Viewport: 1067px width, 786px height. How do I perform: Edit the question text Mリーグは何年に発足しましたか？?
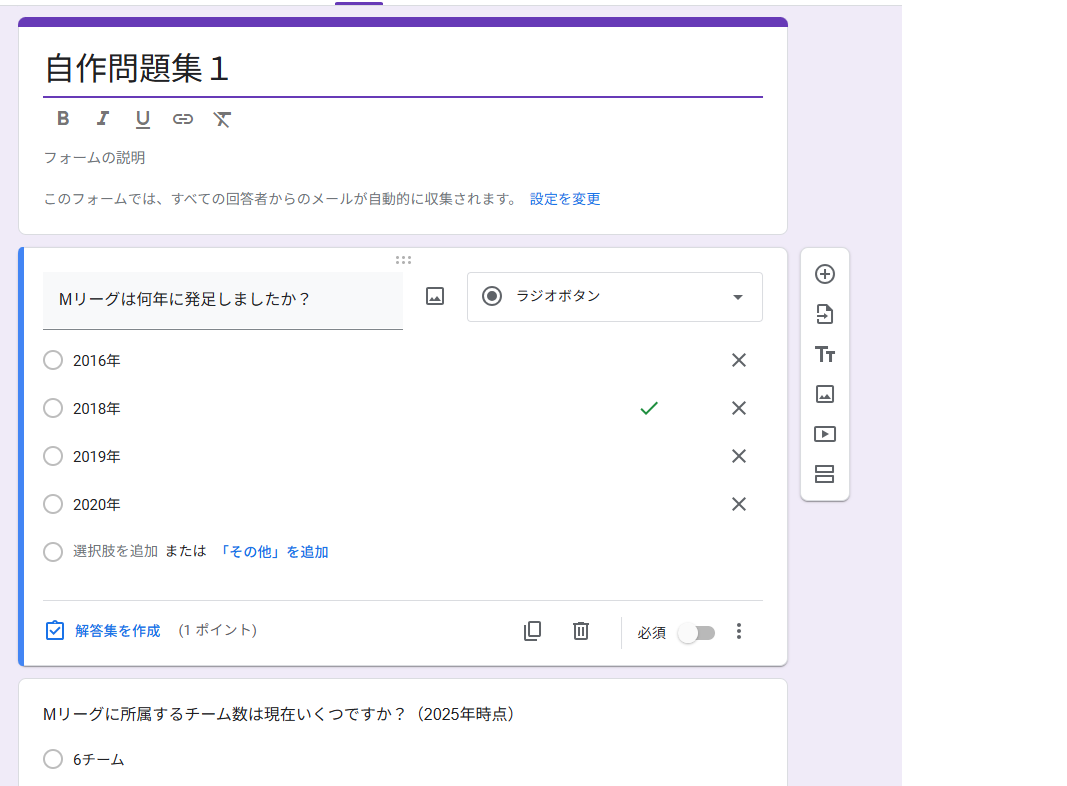click(223, 300)
